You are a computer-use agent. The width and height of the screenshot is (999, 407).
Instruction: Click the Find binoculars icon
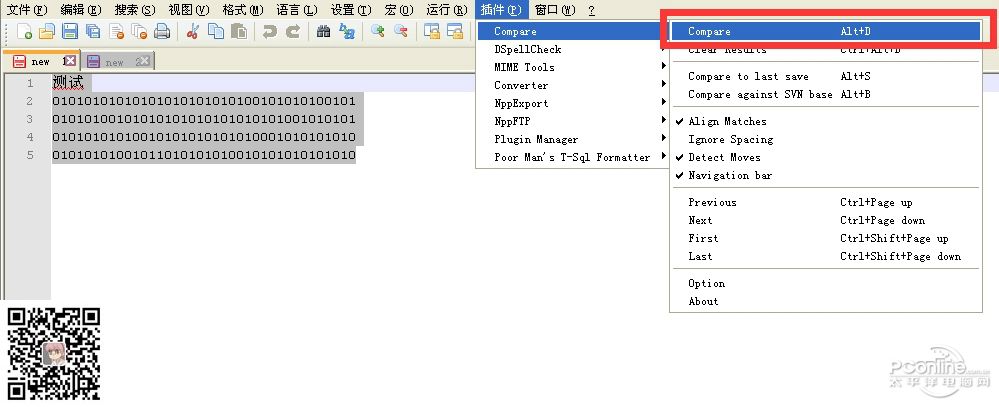coord(323,32)
